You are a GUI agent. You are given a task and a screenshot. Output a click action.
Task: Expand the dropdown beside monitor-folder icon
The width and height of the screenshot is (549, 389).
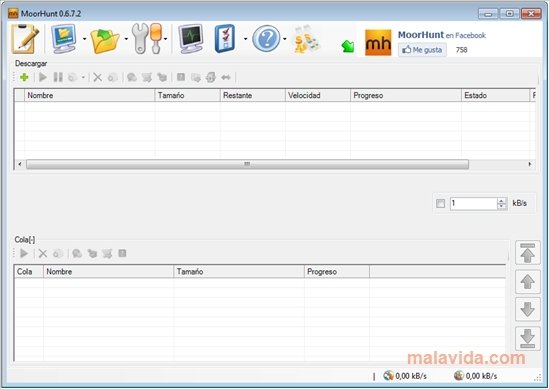(84, 39)
